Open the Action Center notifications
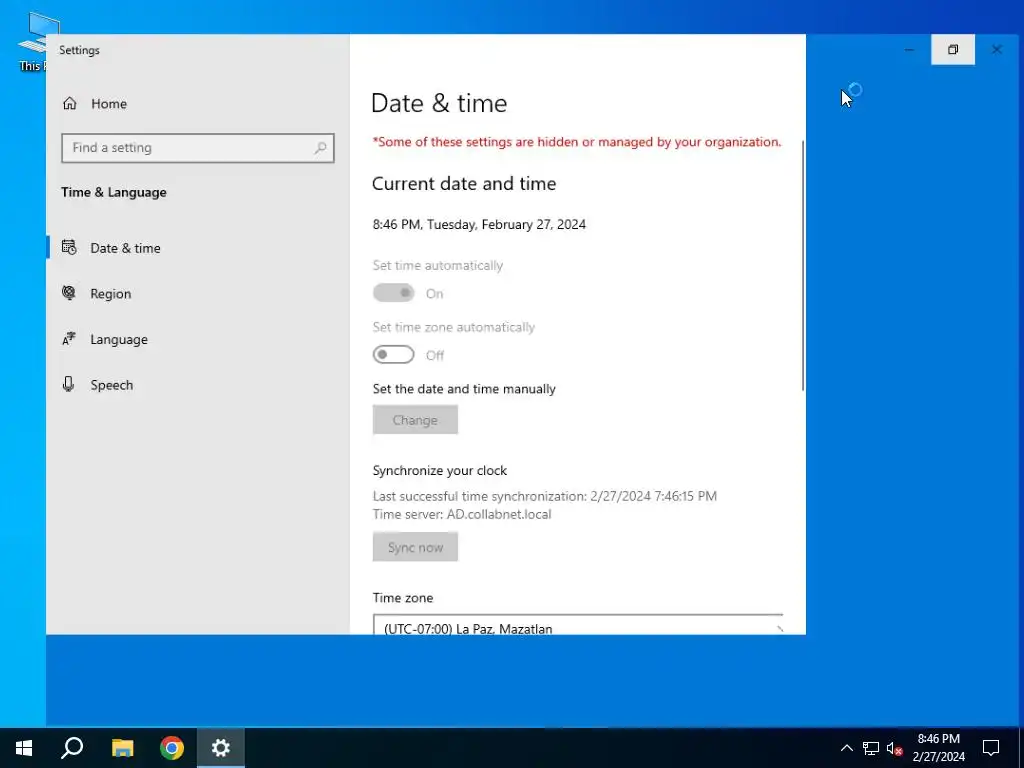 click(991, 748)
